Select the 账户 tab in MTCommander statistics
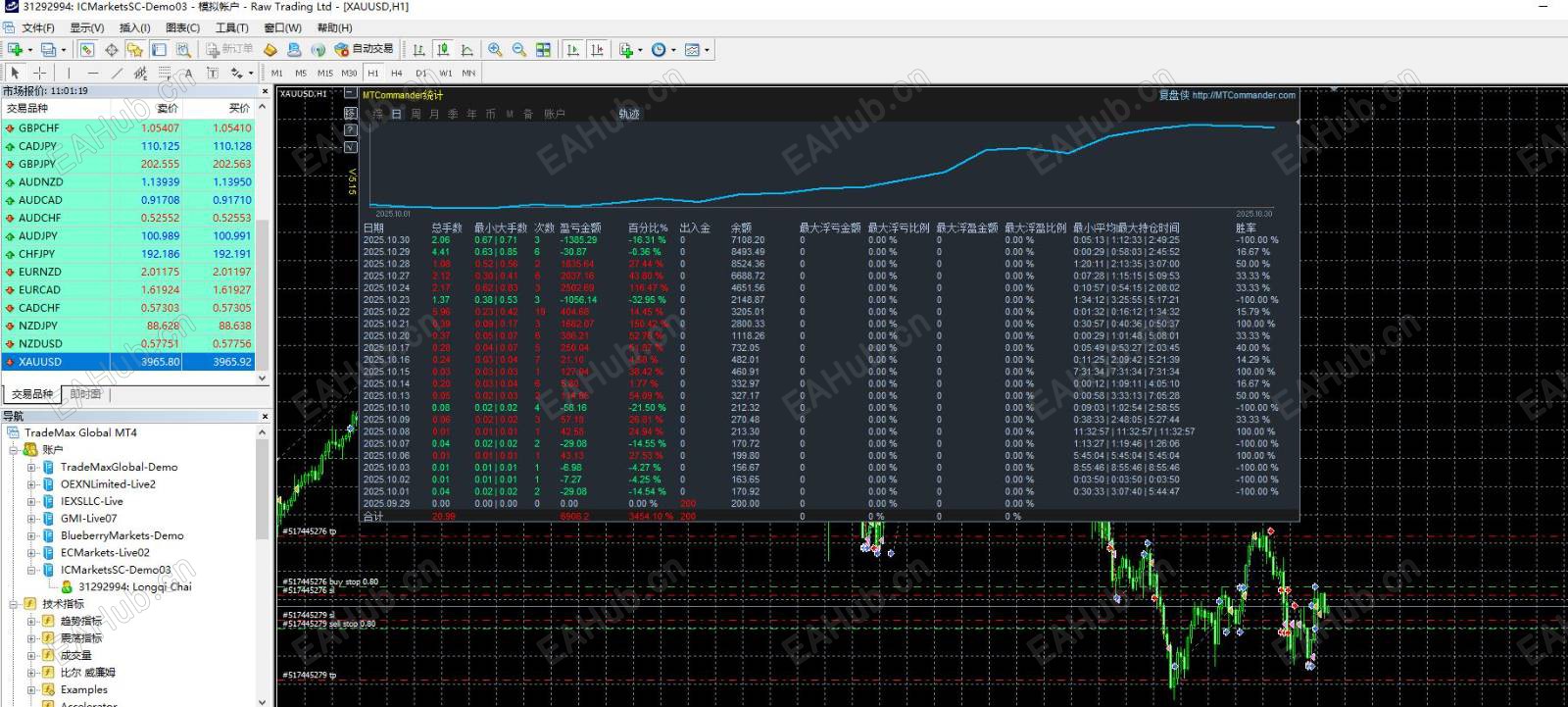Image resolution: width=1568 pixels, height=707 pixels. click(555, 114)
